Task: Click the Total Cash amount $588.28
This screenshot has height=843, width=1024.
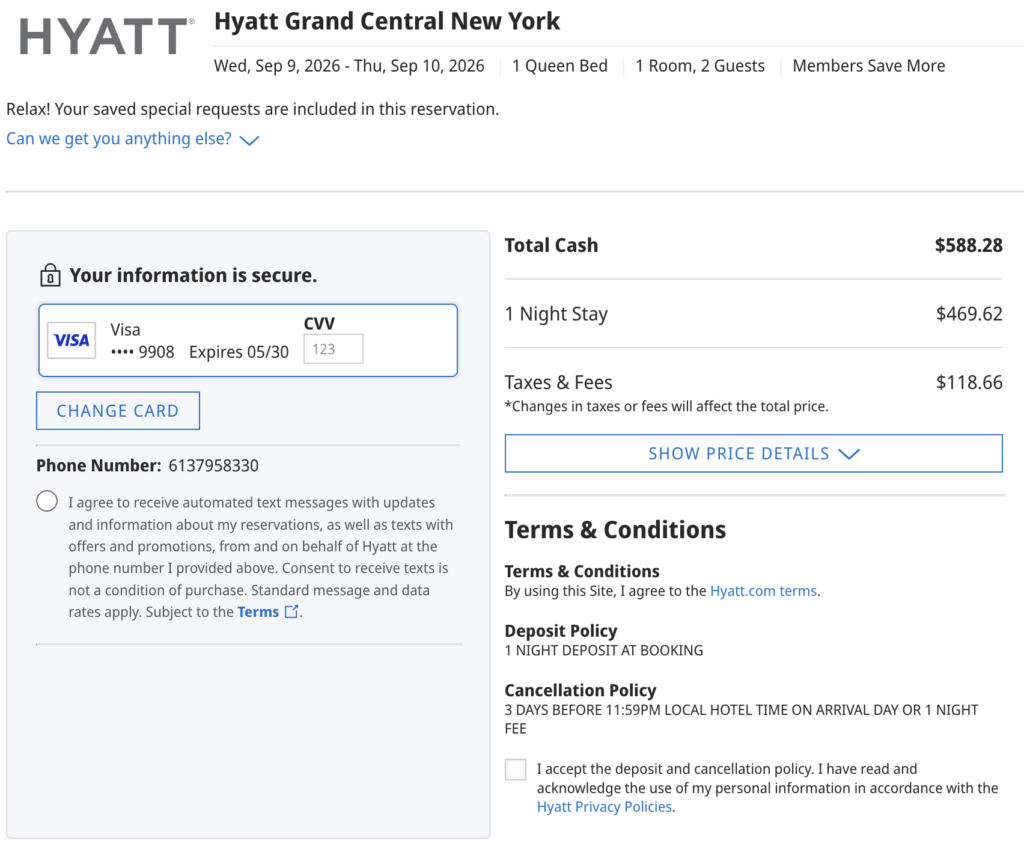Action: [x=968, y=246]
